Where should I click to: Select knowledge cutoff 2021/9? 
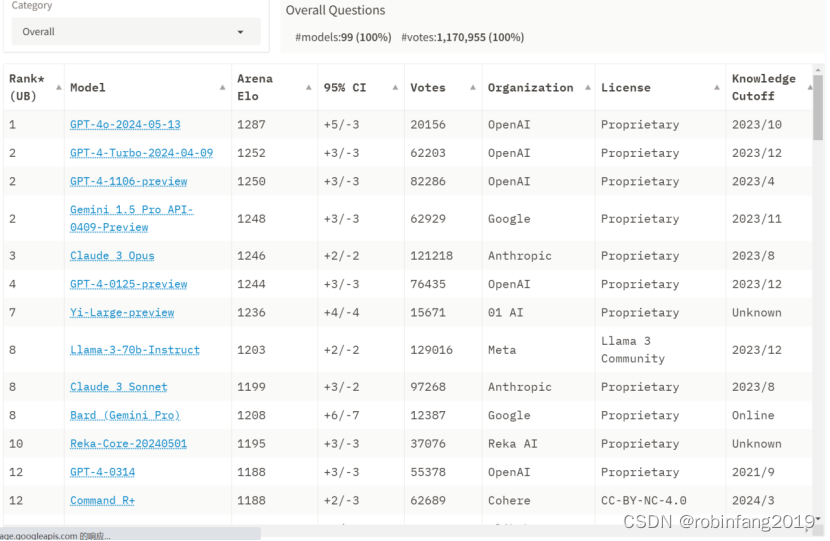coord(753,472)
